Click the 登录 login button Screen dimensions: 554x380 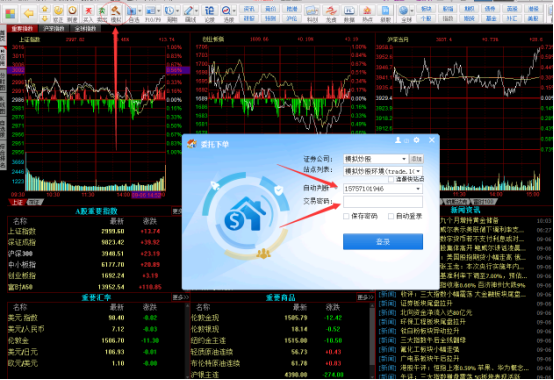tap(383, 242)
